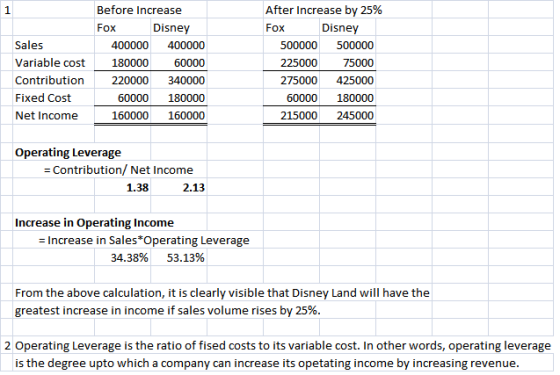Click '= Increase in Sales*Operating Leverage' formula text
This screenshot has height=375, width=560.
point(144,240)
